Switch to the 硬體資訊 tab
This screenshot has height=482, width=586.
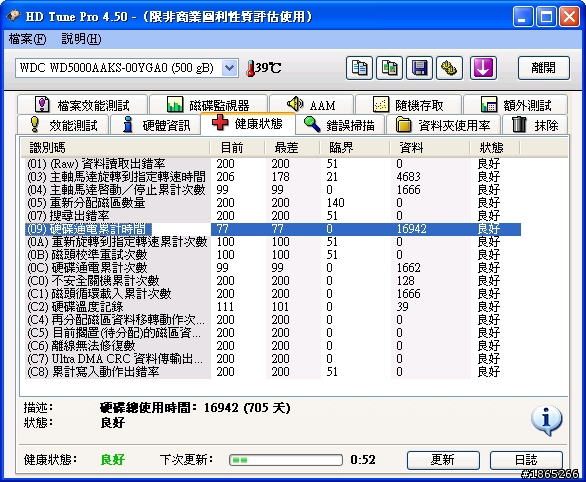click(156, 125)
